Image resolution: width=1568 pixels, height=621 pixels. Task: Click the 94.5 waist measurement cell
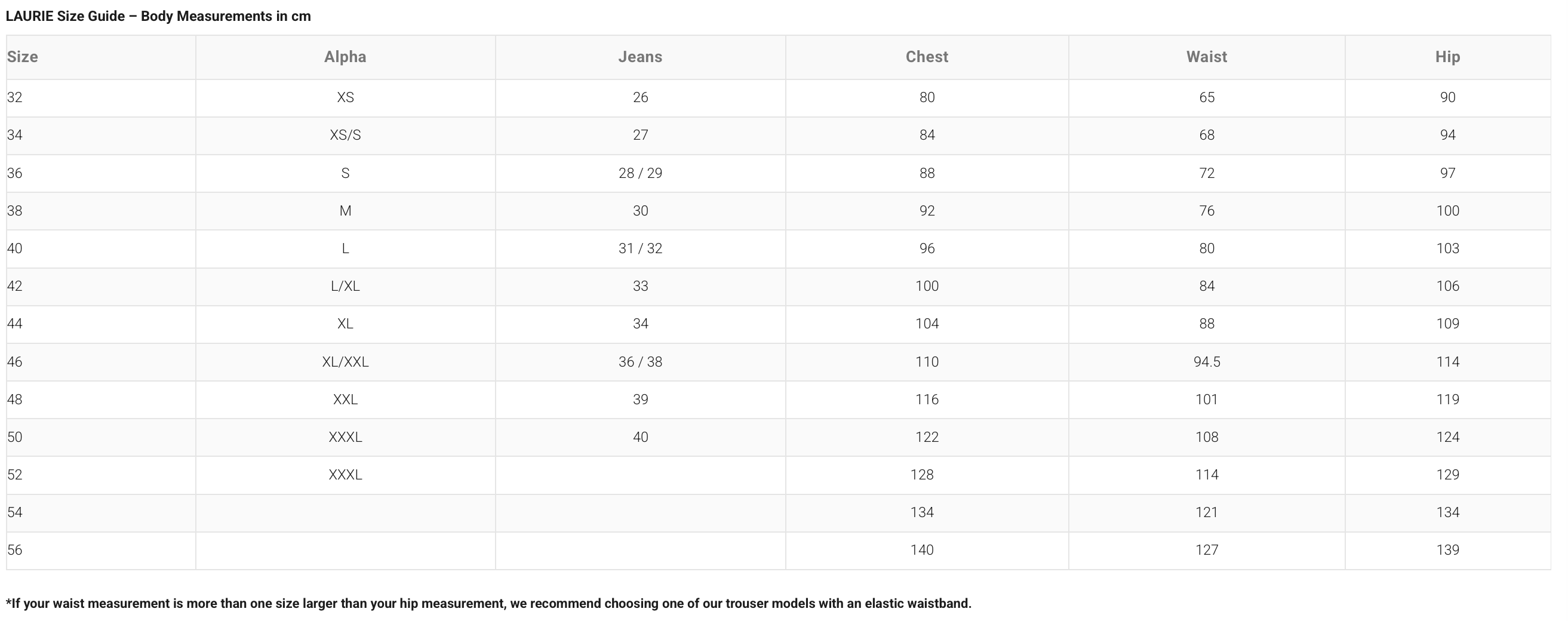pyautogui.click(x=1206, y=362)
